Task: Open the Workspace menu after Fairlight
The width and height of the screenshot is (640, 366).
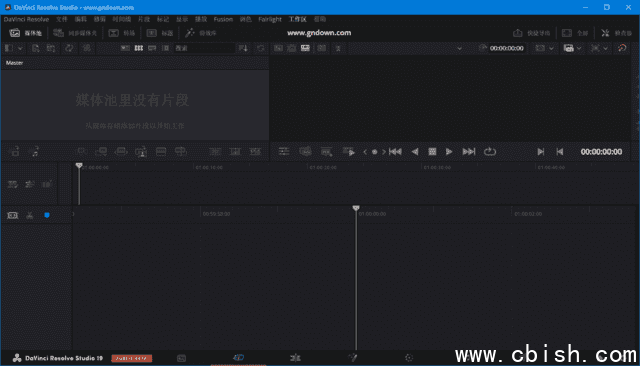Action: point(298,19)
